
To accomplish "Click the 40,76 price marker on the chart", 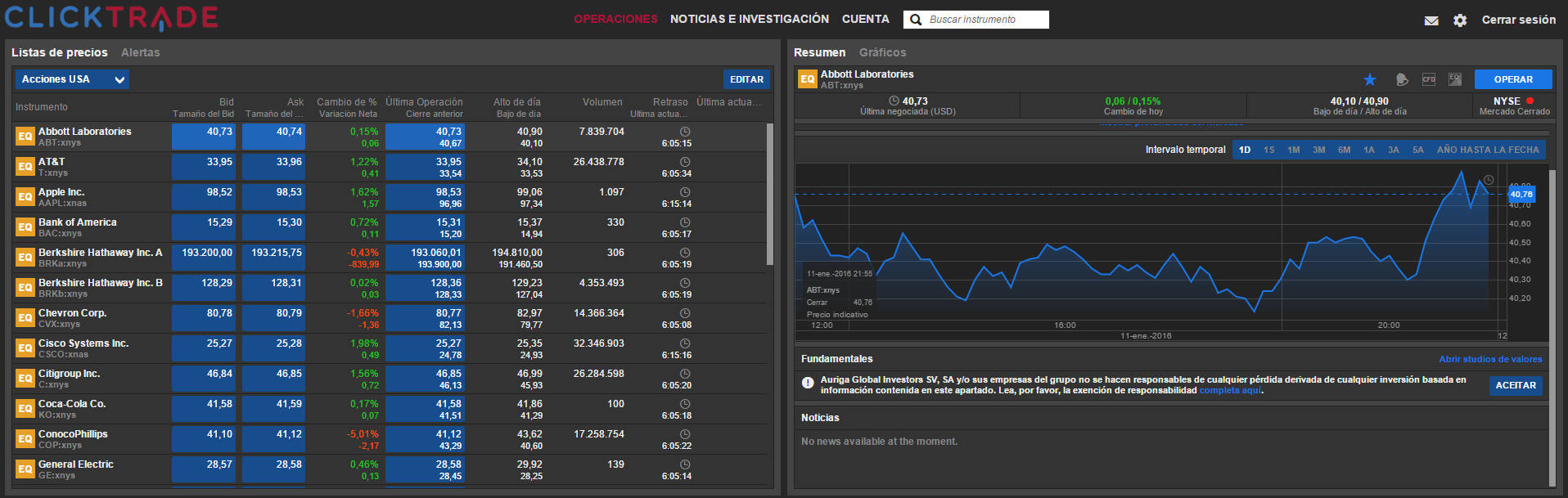I will pos(1521,195).
